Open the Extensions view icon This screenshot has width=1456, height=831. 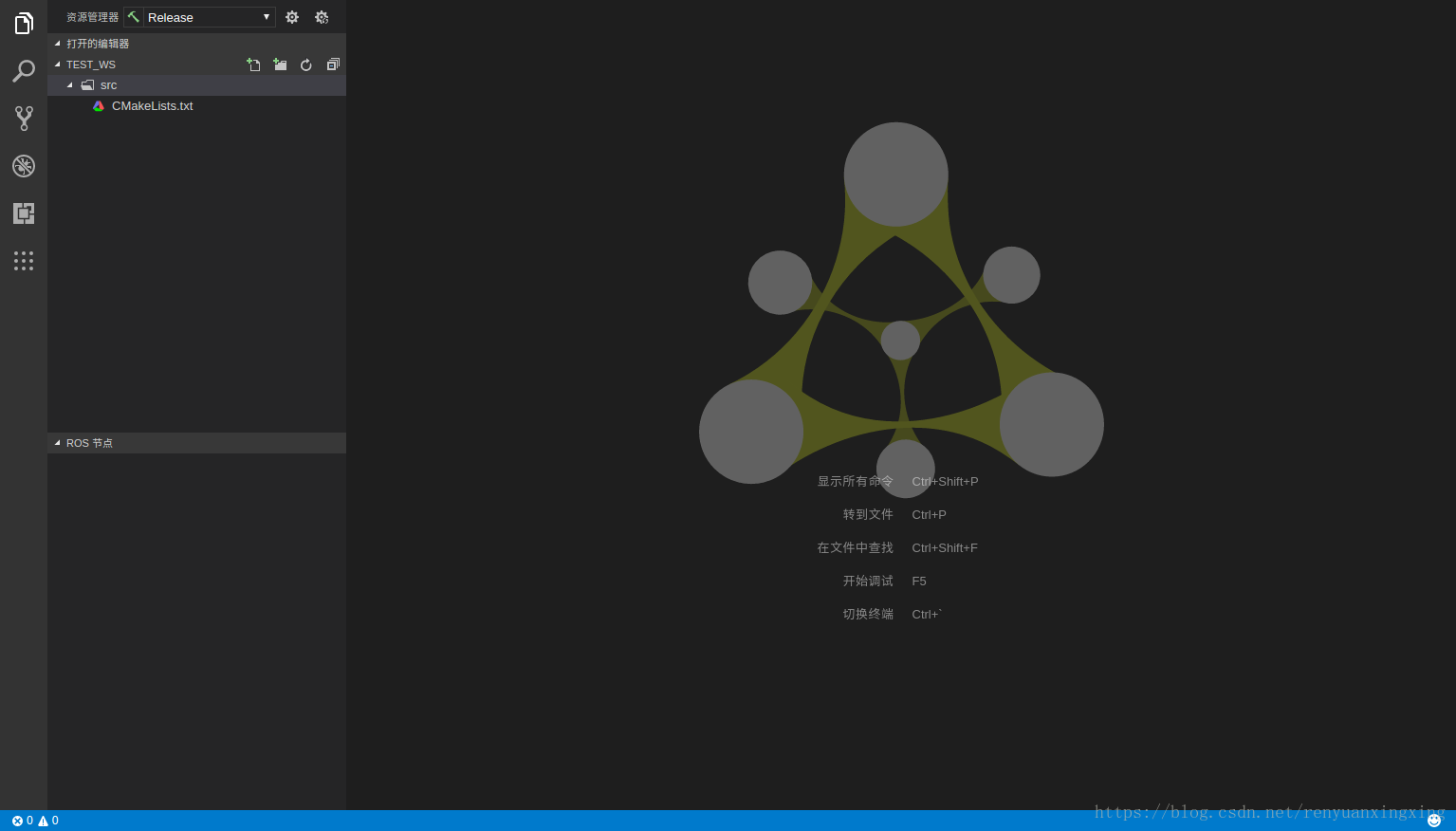tap(24, 213)
